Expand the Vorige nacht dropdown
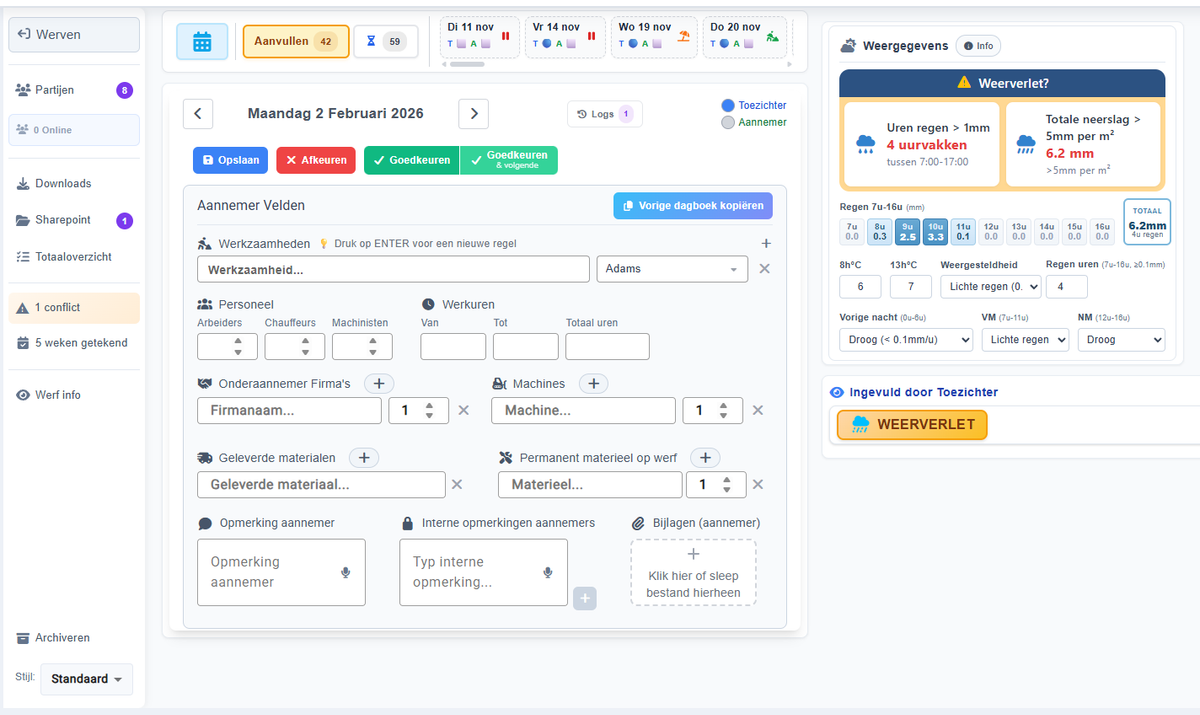This screenshot has height=715, width=1200. pyautogui.click(x=905, y=340)
